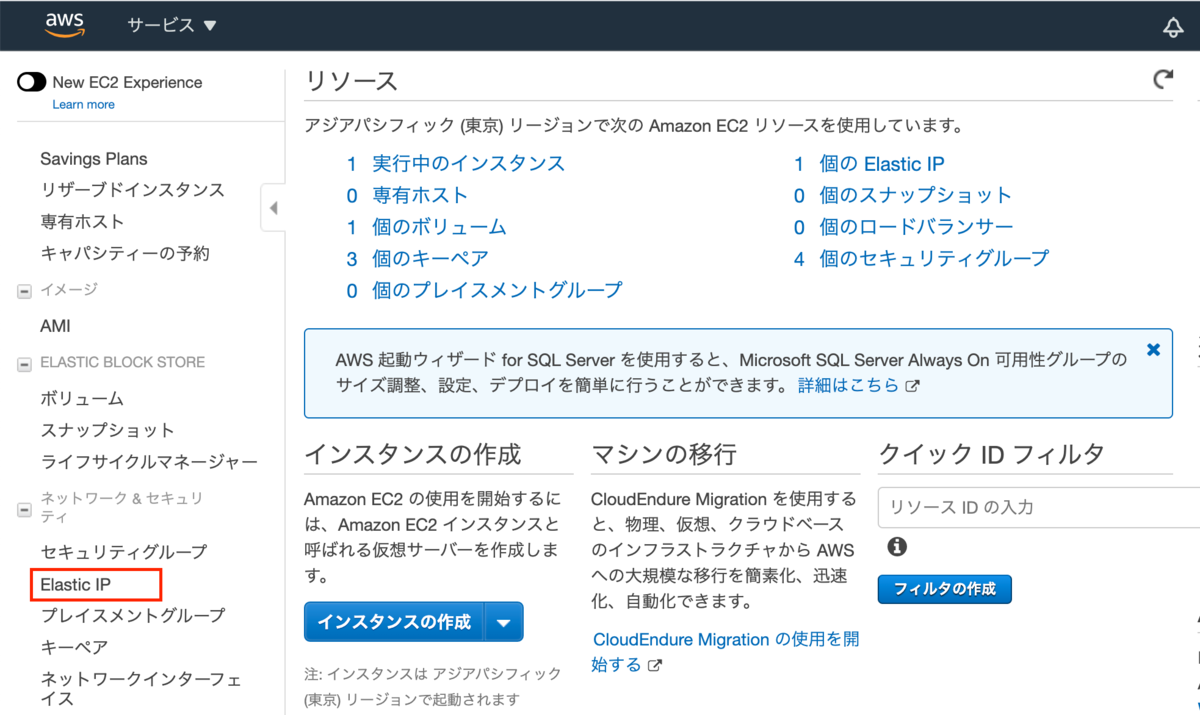Click the フィルタの作成 button

(945, 589)
